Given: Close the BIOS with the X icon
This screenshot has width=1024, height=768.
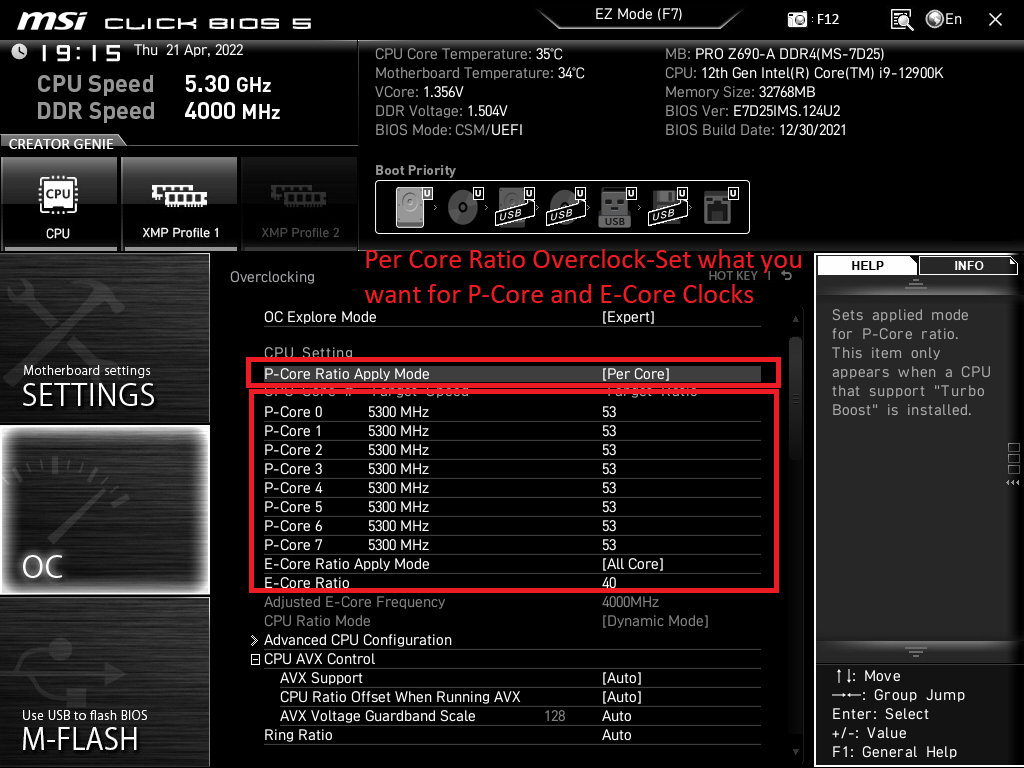Looking at the screenshot, I should [995, 20].
